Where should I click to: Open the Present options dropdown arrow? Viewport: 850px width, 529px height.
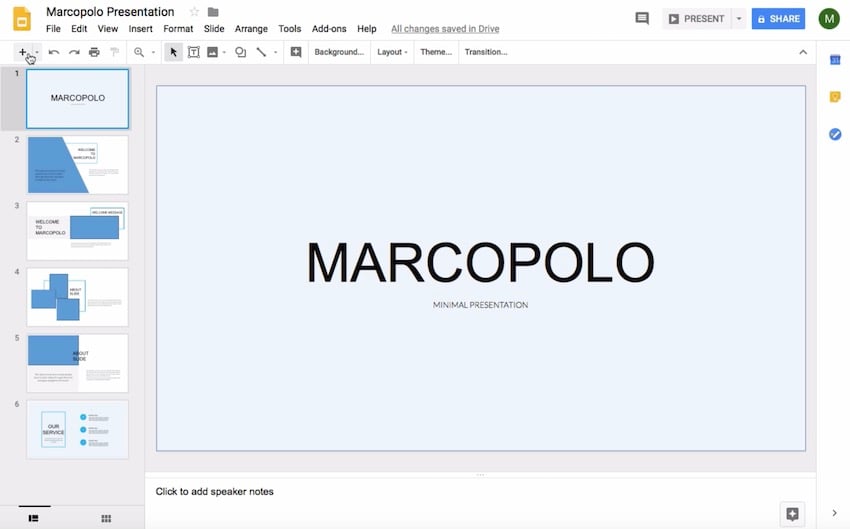(739, 19)
